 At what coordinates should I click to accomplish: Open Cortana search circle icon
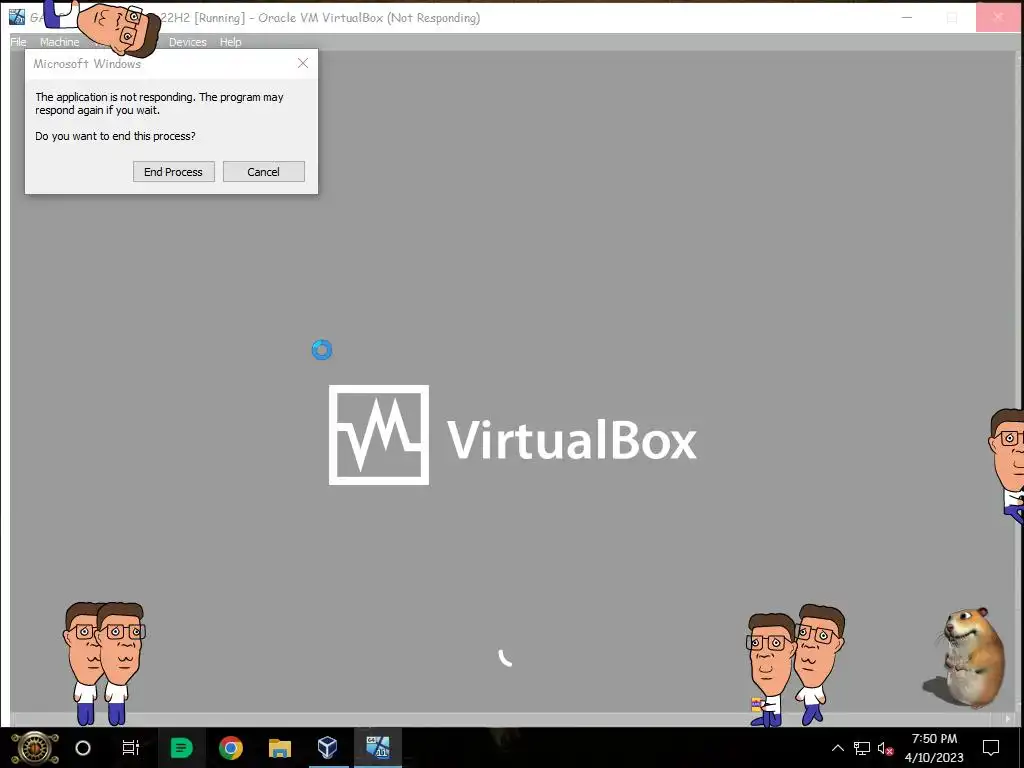[83, 748]
